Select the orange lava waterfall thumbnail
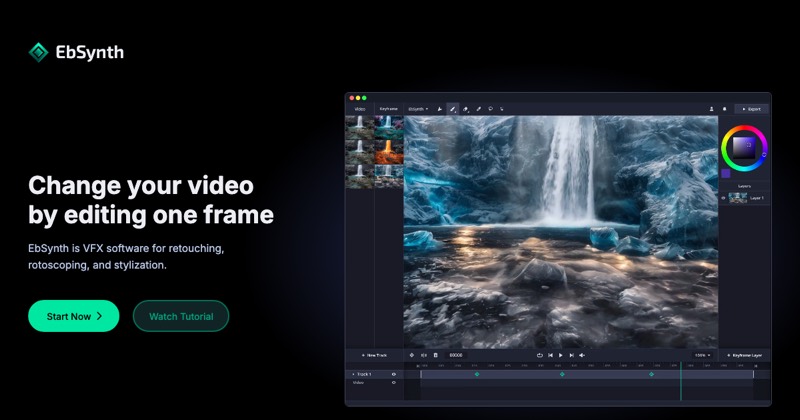 (389, 152)
